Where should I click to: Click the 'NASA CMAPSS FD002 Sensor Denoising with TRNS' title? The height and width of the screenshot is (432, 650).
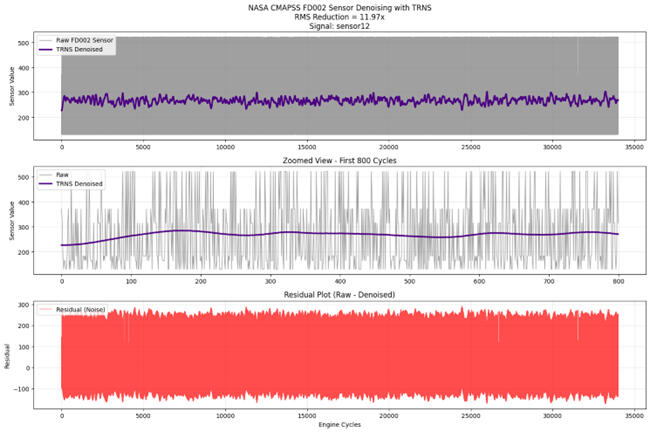click(x=340, y=7)
